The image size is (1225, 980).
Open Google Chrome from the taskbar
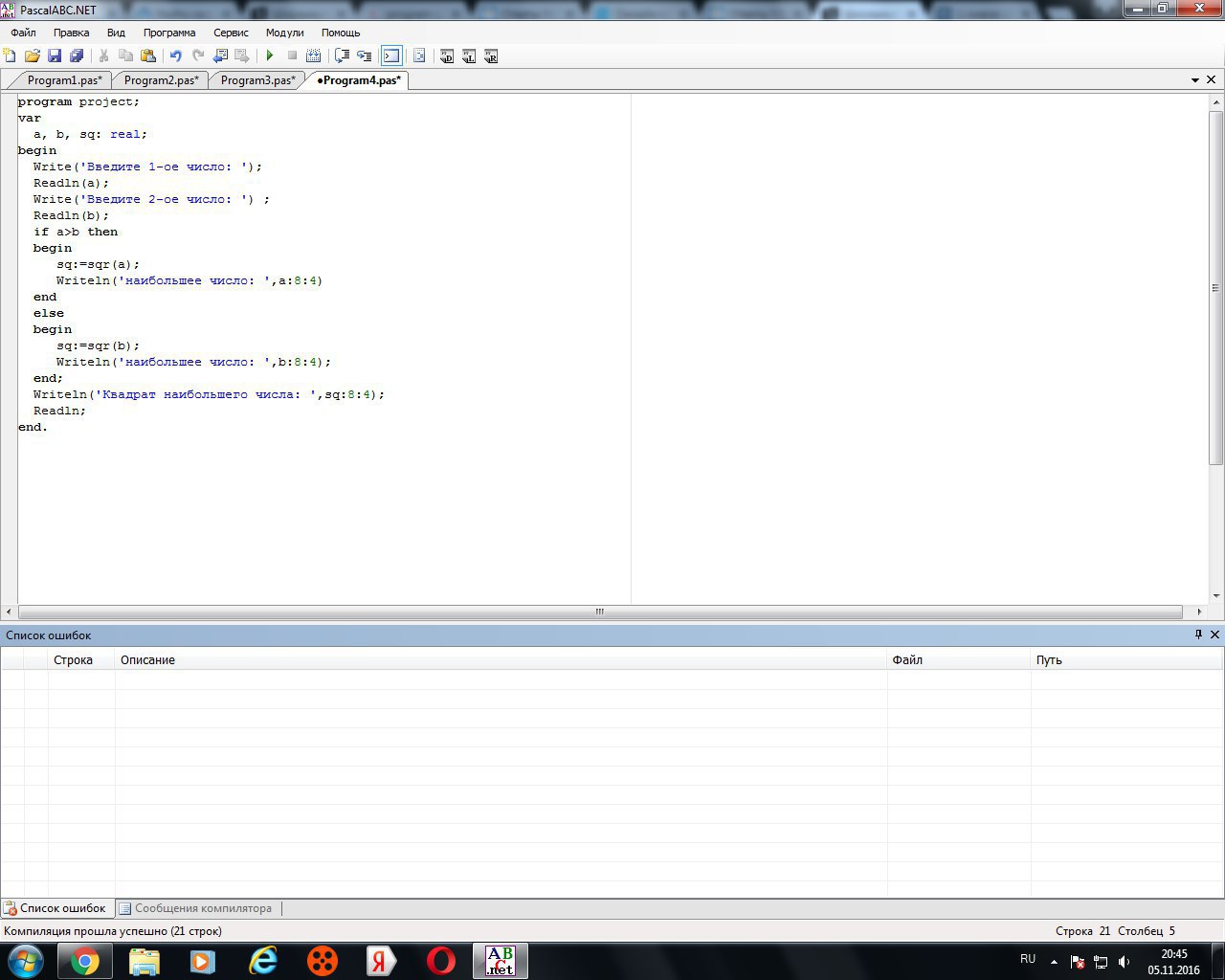coord(84,961)
